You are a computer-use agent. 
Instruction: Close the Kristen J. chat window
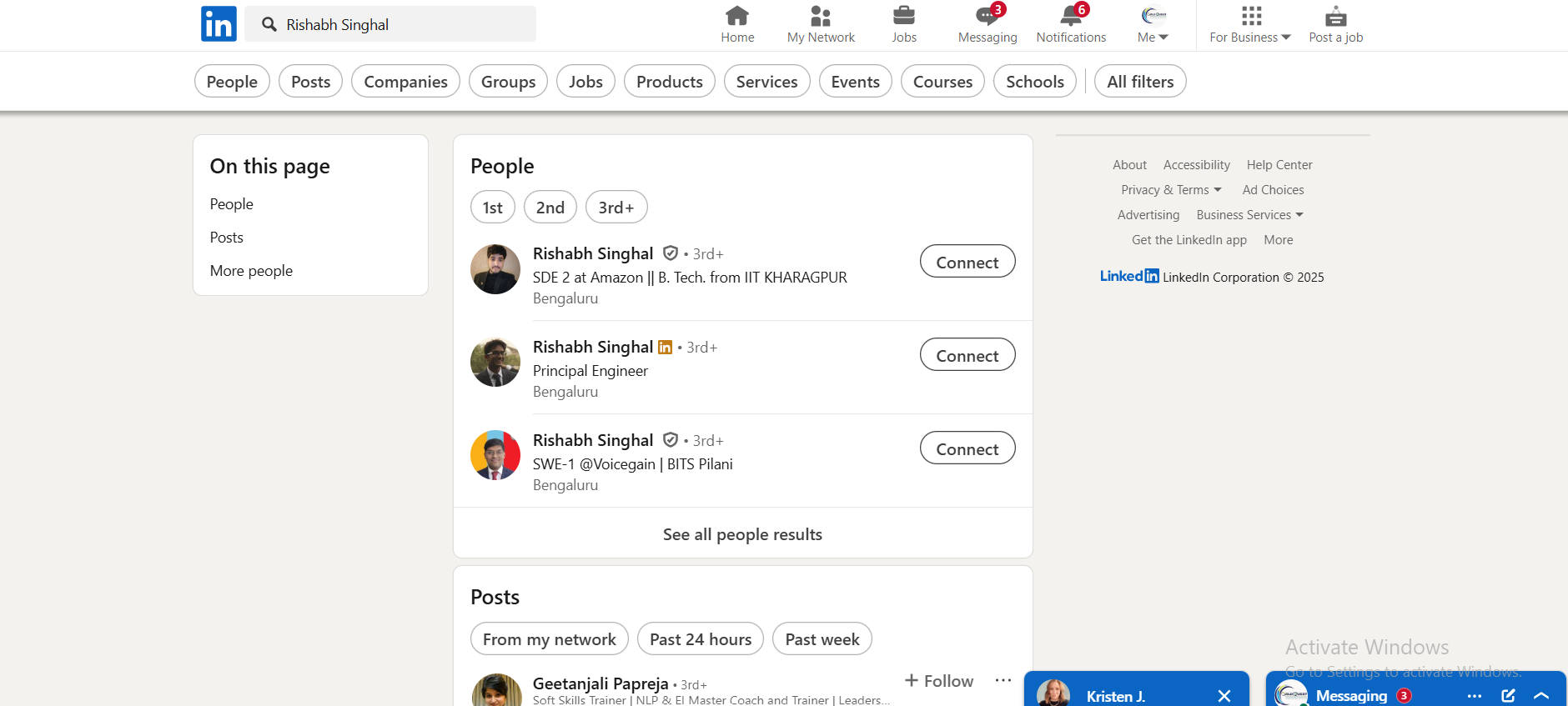click(1224, 695)
